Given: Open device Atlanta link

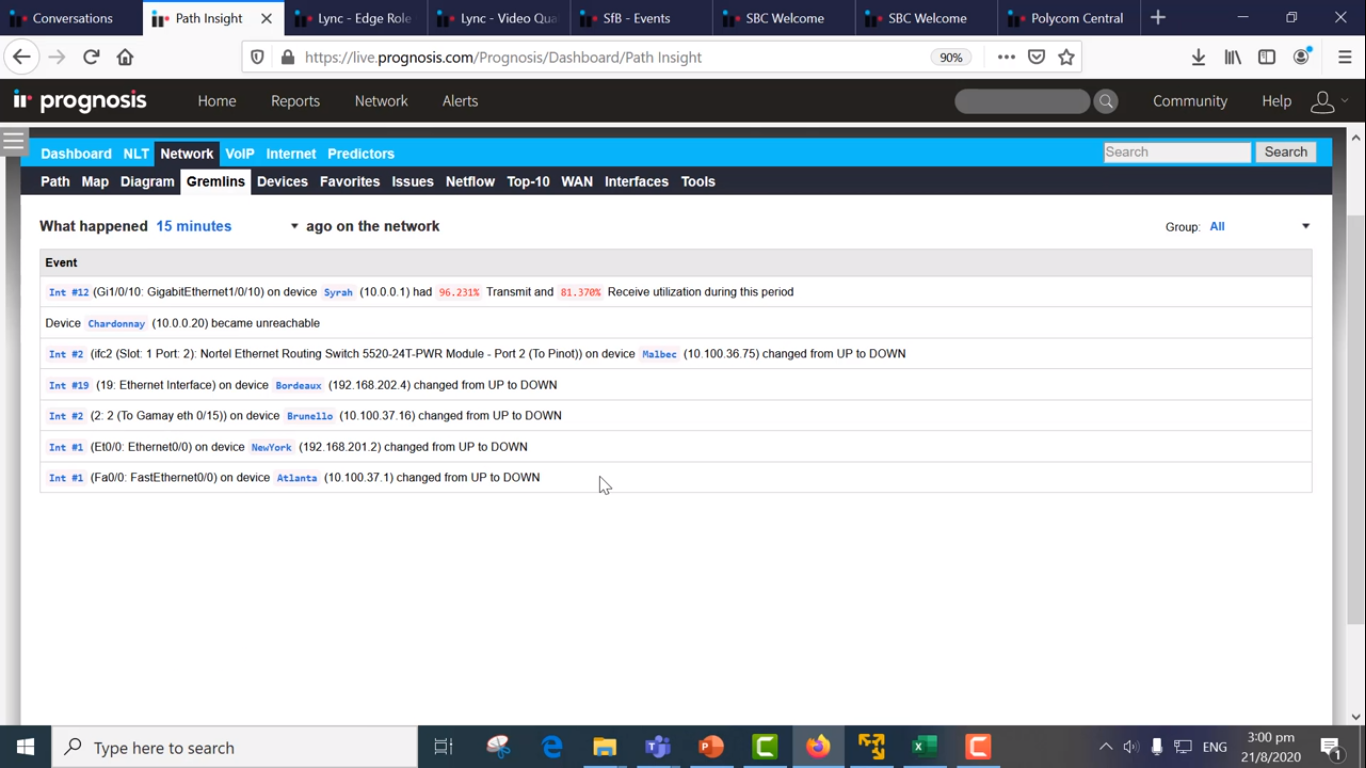Looking at the screenshot, I should tap(297, 478).
